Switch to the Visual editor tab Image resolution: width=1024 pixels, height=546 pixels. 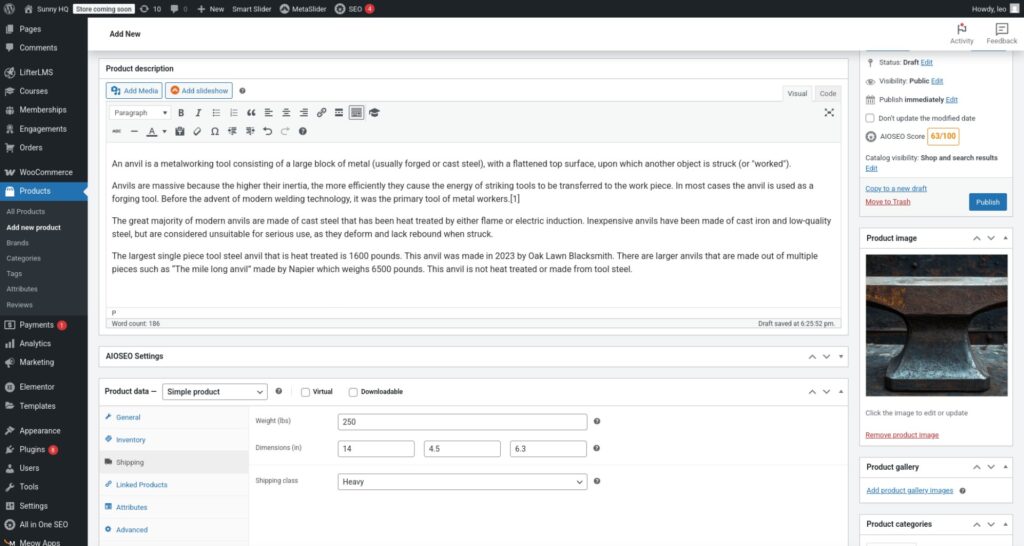point(797,93)
